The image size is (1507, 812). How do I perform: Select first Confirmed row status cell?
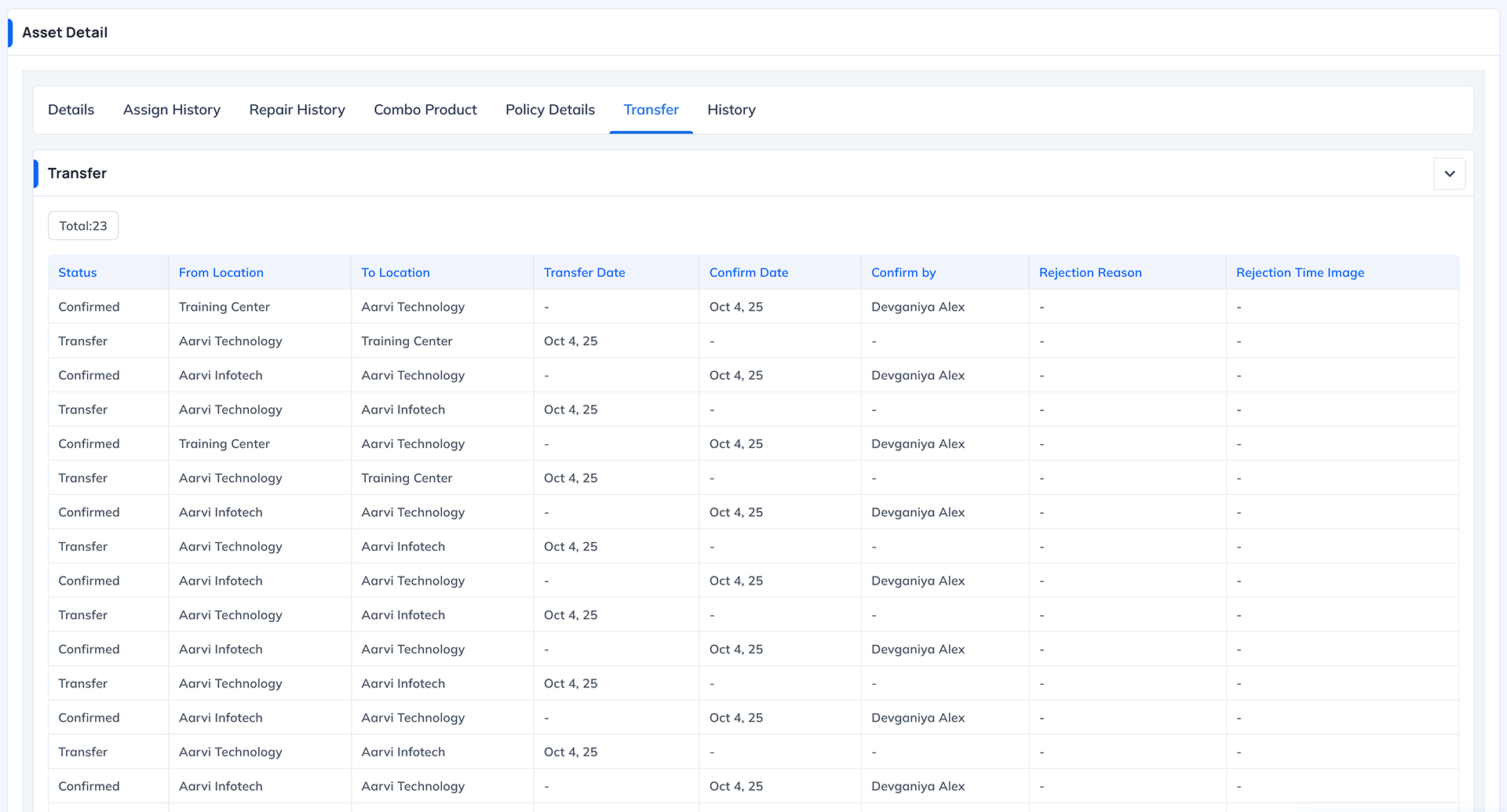coord(89,307)
